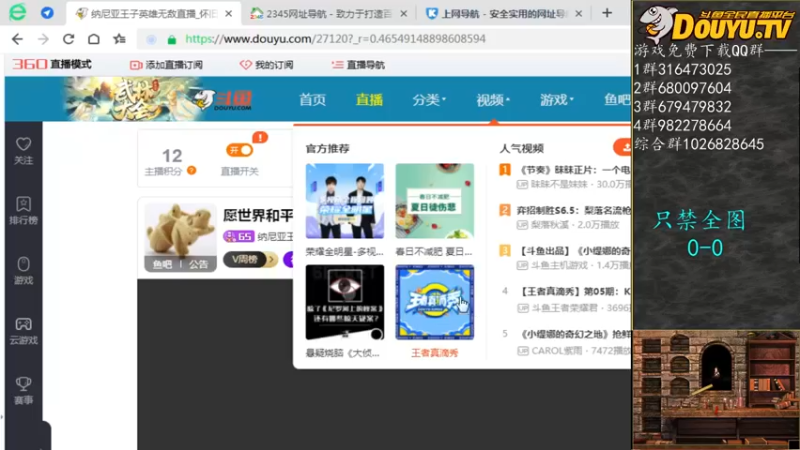This screenshot has width=800, height=450.
Task: Open a new tab with the plus button
Action: click(607, 13)
